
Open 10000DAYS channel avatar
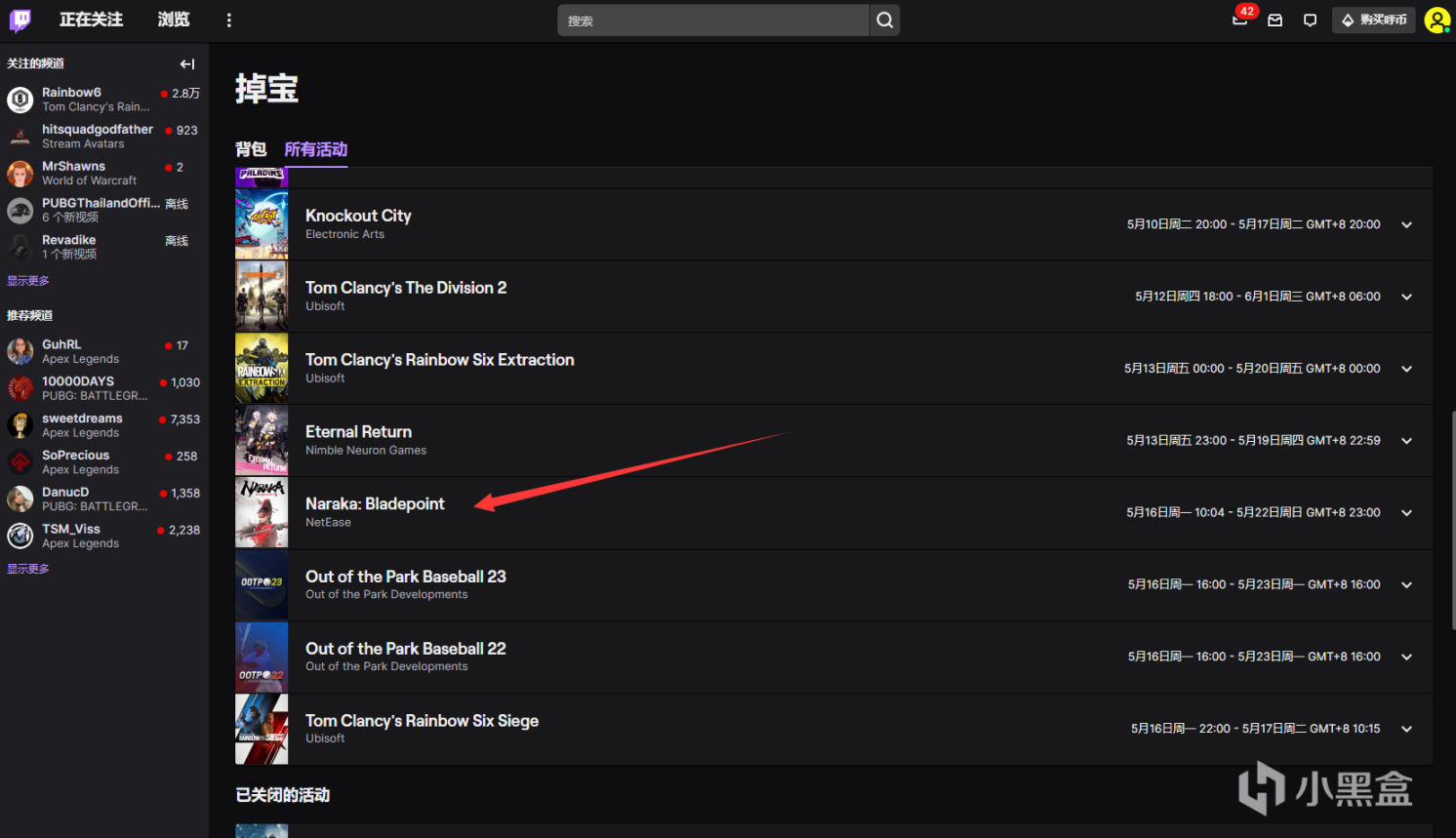pyautogui.click(x=20, y=388)
